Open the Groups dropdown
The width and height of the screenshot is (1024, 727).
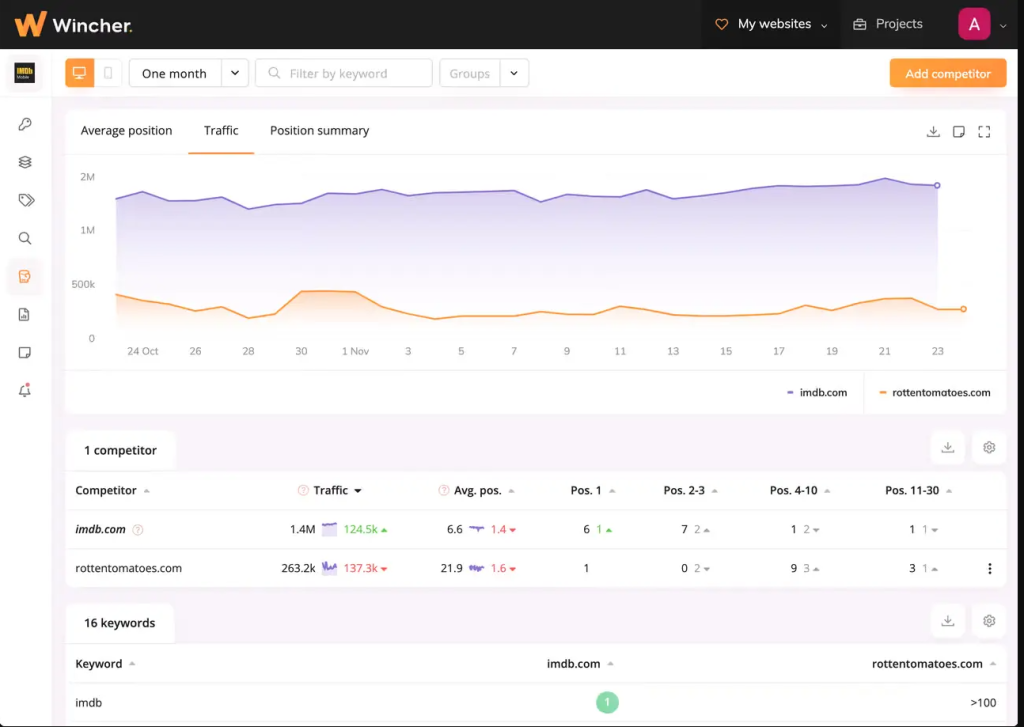(x=484, y=72)
